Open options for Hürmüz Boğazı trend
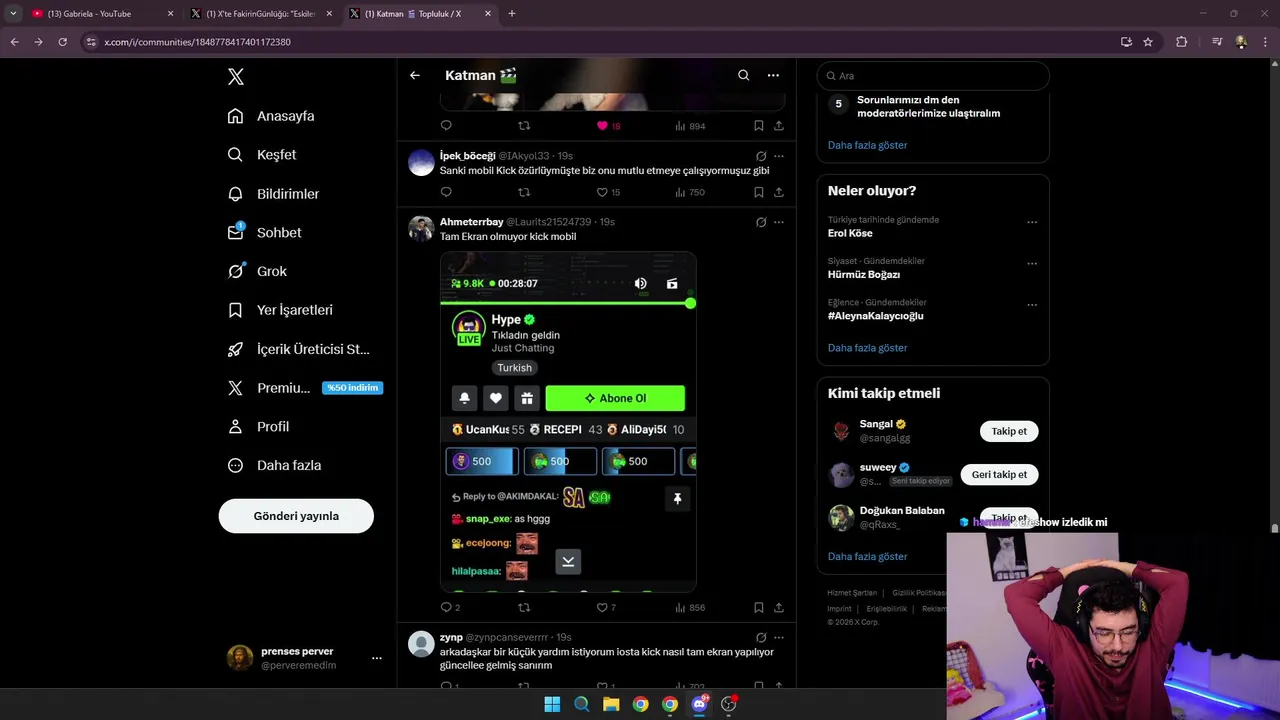The height and width of the screenshot is (720, 1280). (1032, 263)
